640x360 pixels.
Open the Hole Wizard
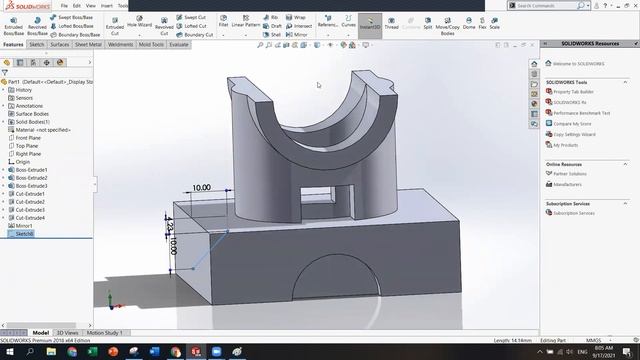[139, 22]
